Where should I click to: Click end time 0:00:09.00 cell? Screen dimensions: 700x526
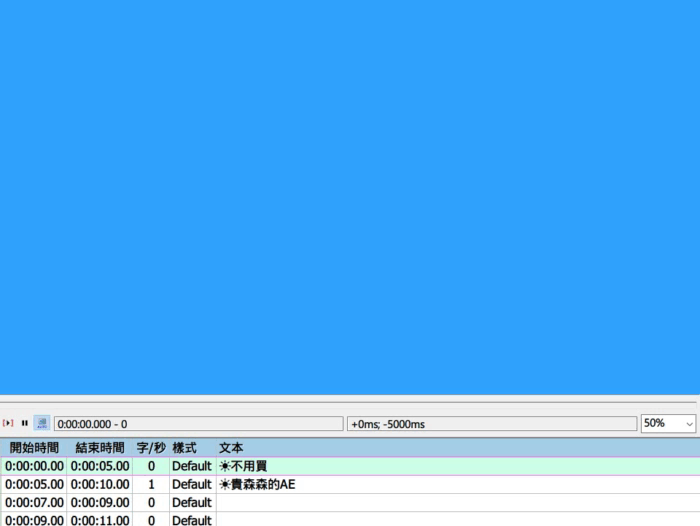[100, 503]
